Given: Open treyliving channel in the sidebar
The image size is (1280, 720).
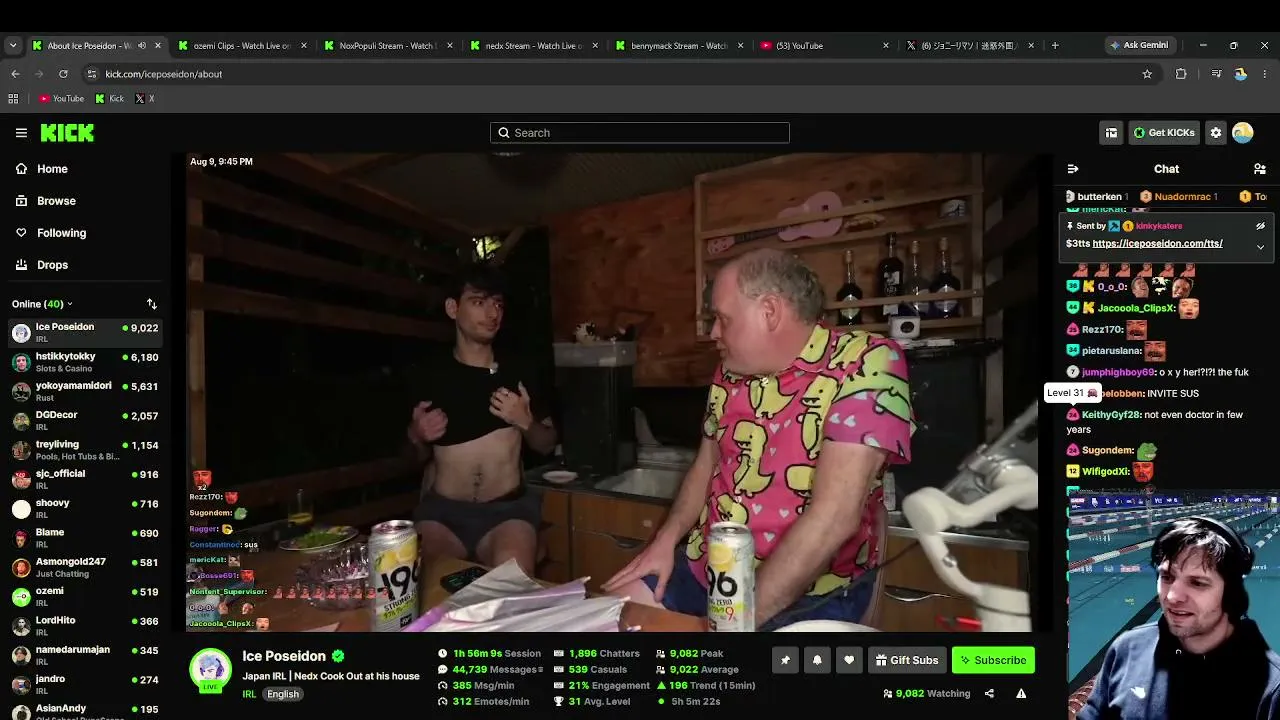Looking at the screenshot, I should [x=85, y=450].
